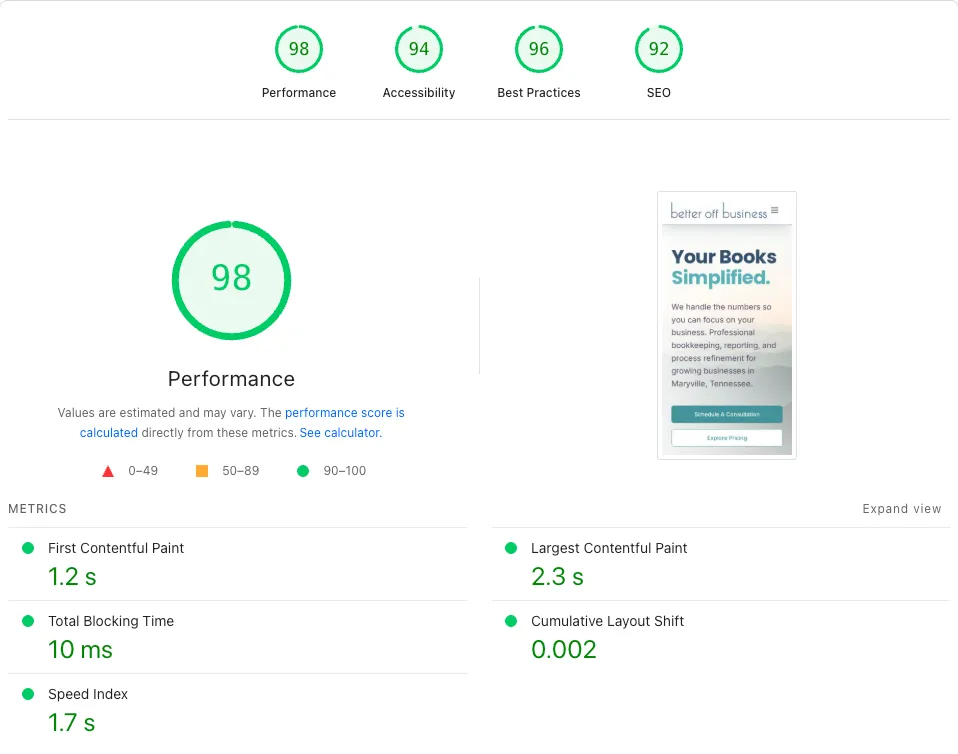
Task: Click the Performance score gauge showing 98
Action: coord(299,48)
